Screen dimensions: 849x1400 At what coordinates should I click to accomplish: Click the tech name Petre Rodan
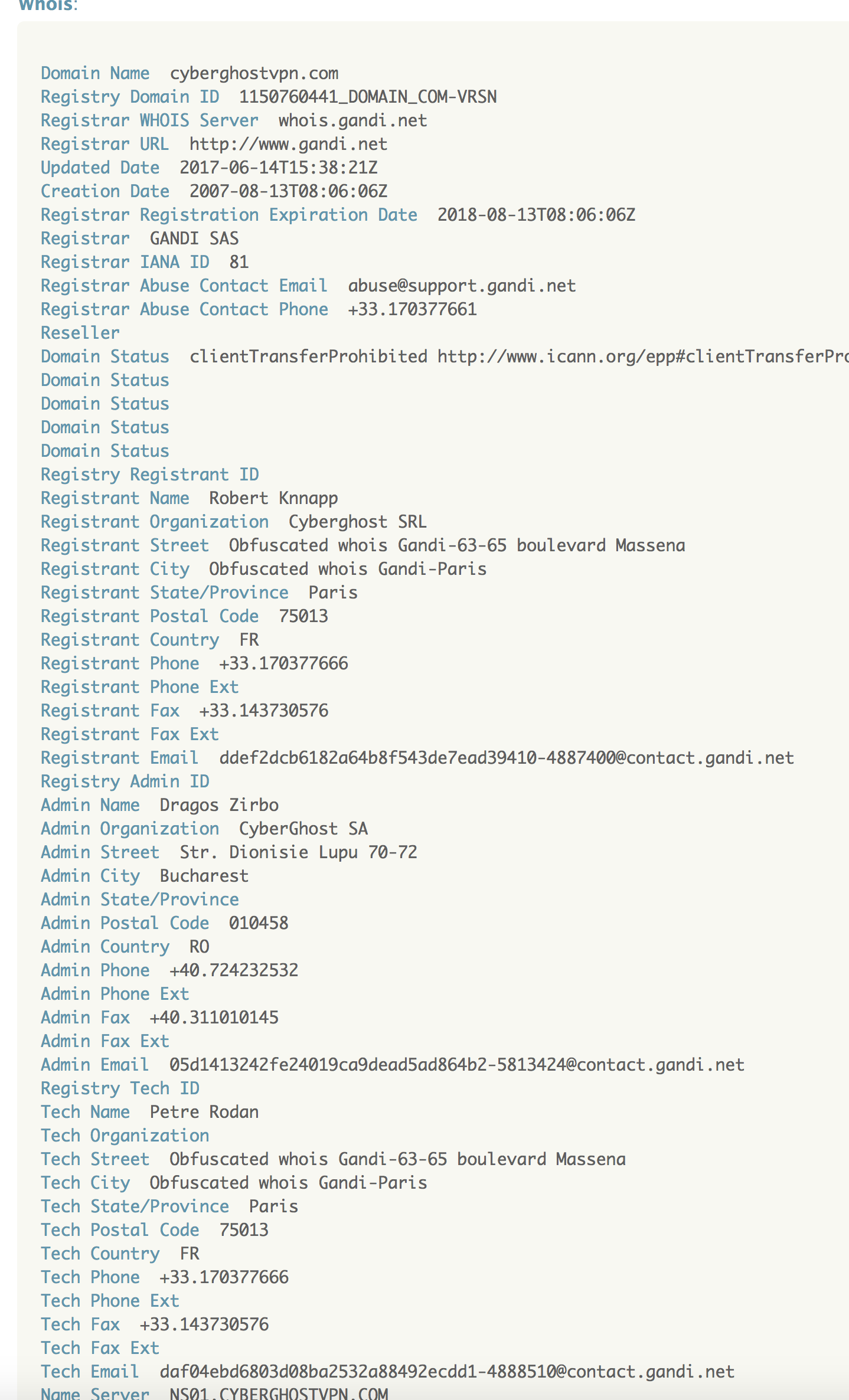204,1112
